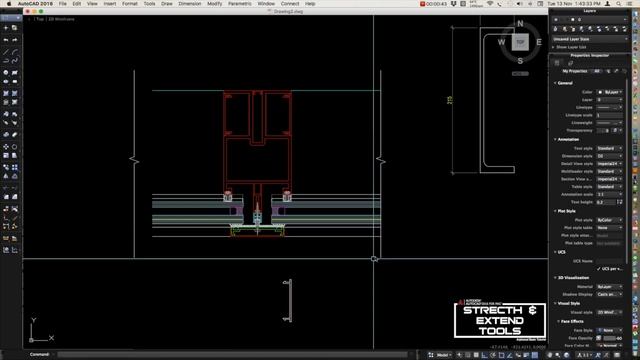
Task: Select the Circle tool
Action: 6,72
